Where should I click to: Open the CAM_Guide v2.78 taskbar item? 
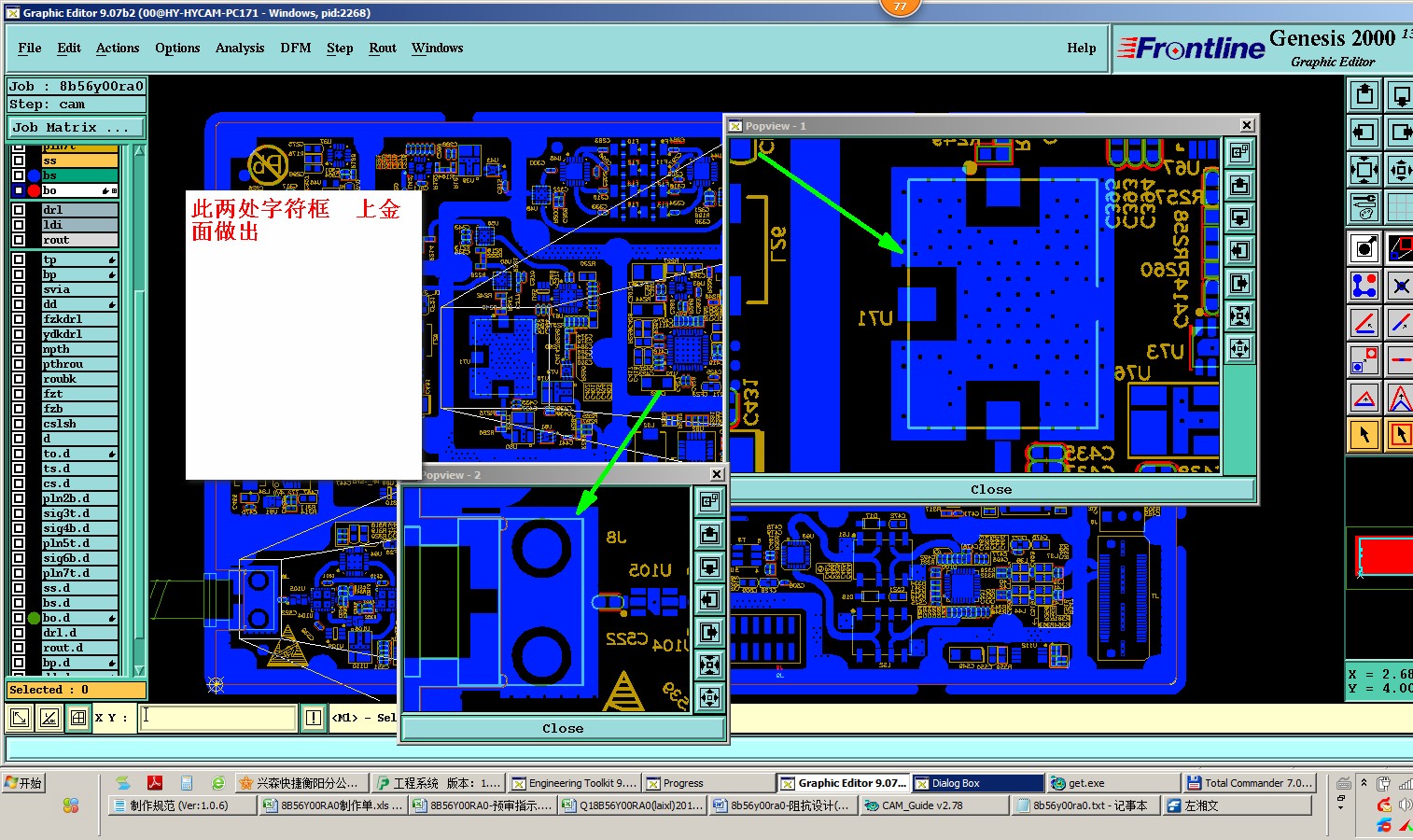point(934,805)
